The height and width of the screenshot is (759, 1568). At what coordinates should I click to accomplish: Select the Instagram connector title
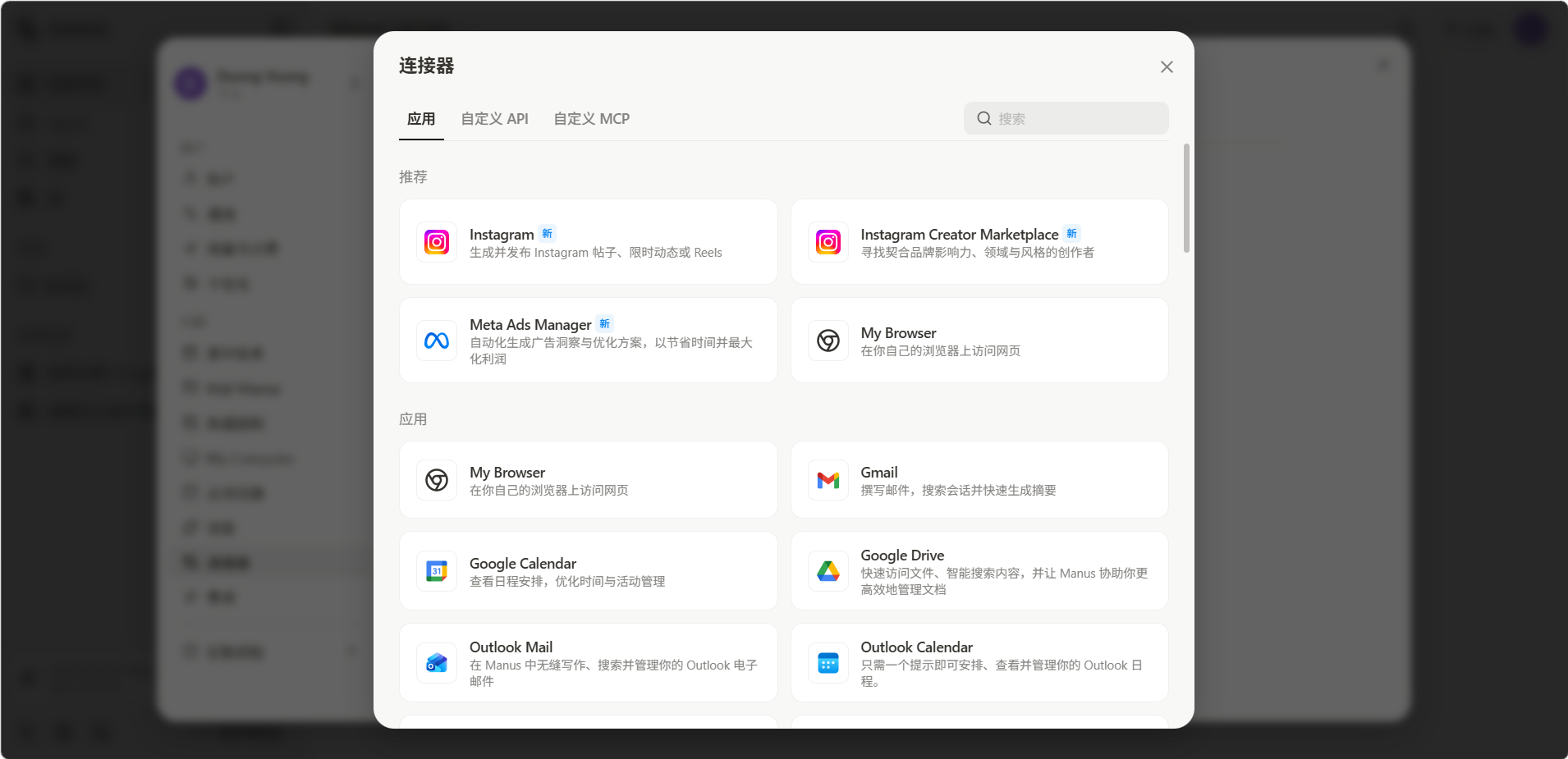coord(502,235)
